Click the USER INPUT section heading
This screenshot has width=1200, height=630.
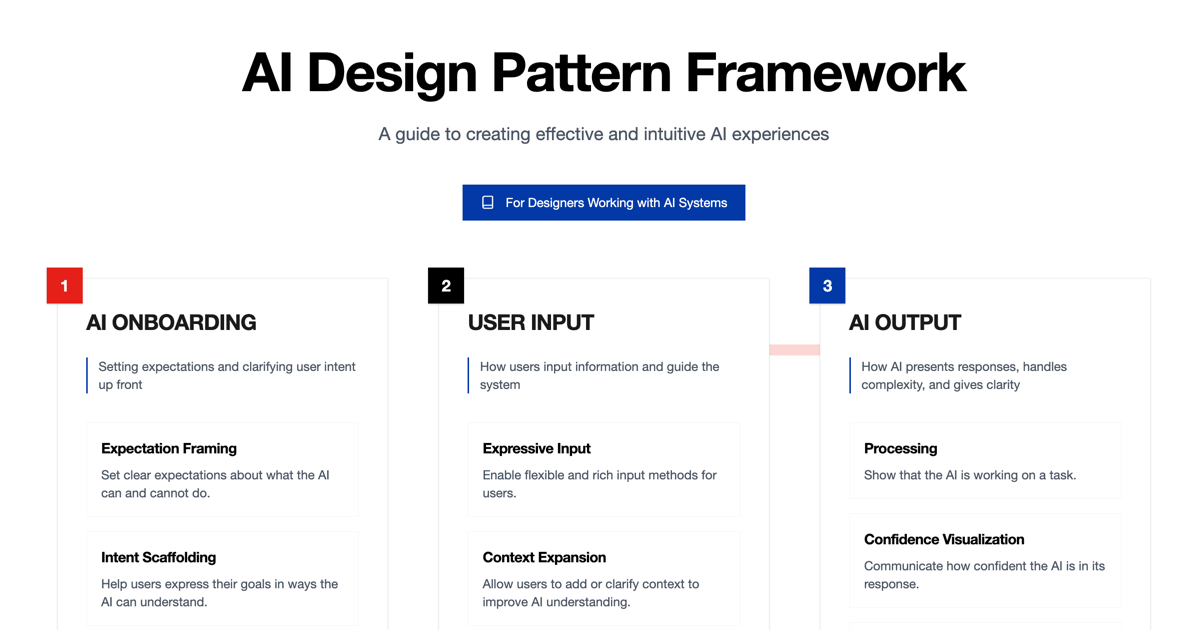531,323
